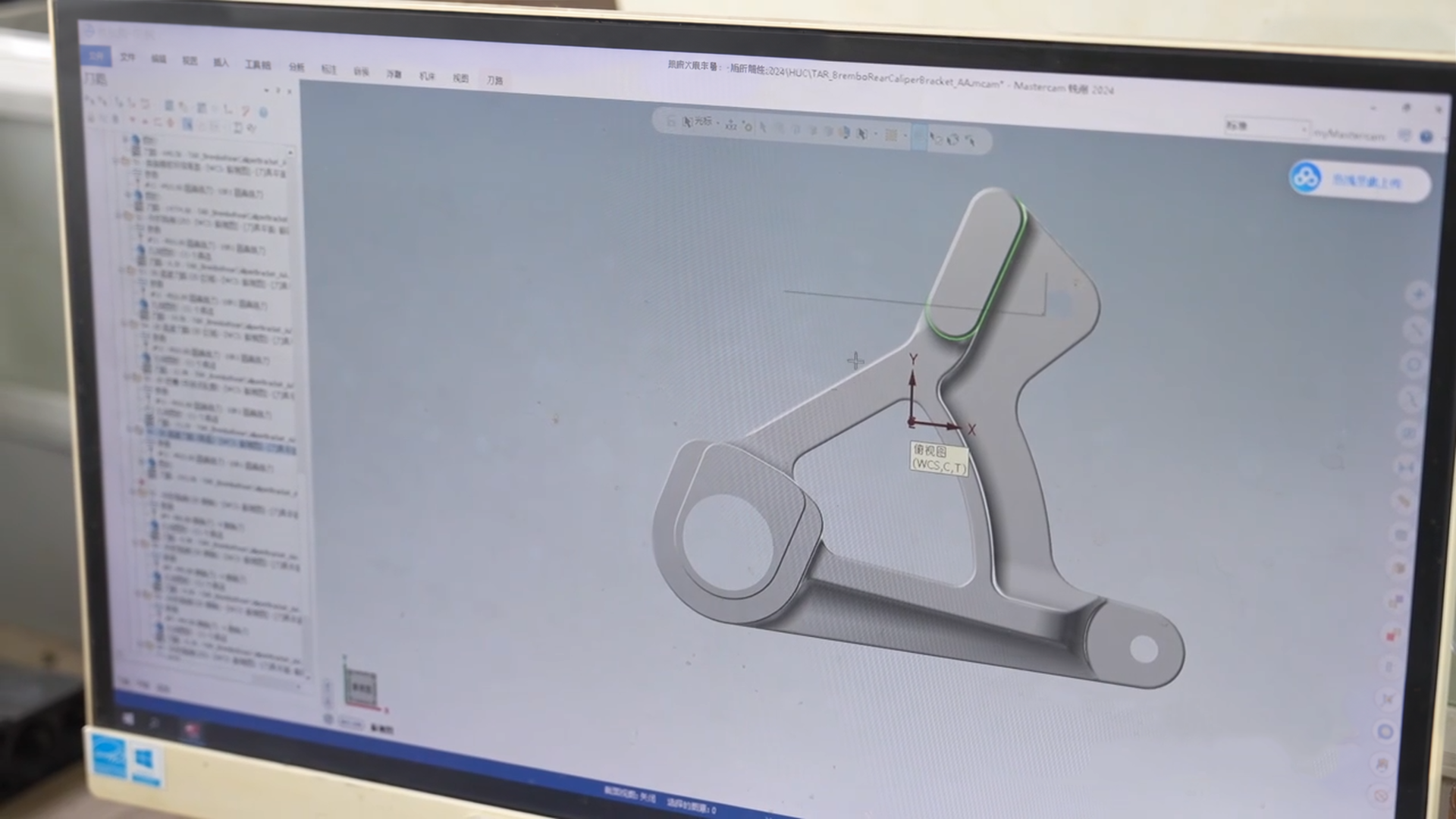Click the Mastercam taskbar app icon

click(x=191, y=731)
